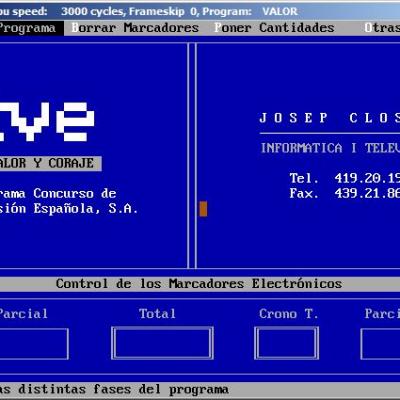Screen dimensions: 400x400
Task: Click the box under right Parcial label
Action: click(380, 344)
